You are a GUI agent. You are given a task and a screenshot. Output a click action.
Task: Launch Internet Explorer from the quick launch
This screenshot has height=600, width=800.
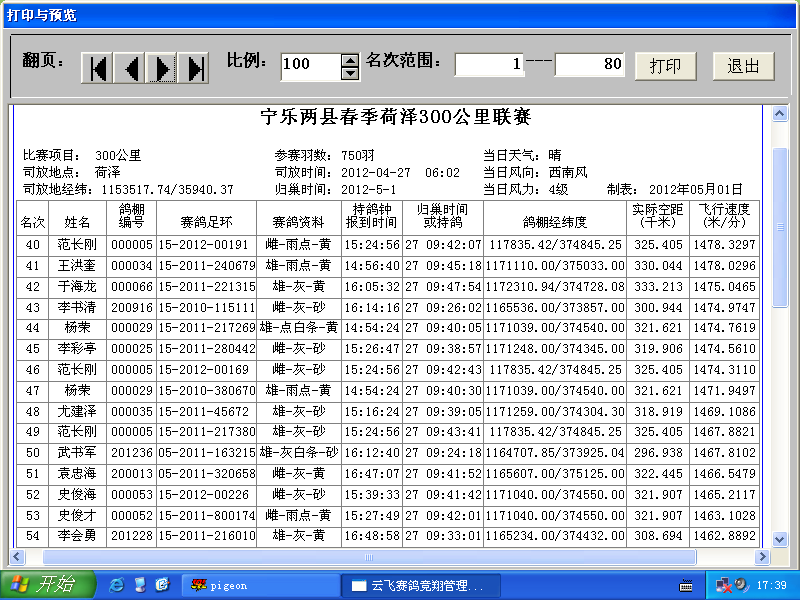(x=117, y=584)
